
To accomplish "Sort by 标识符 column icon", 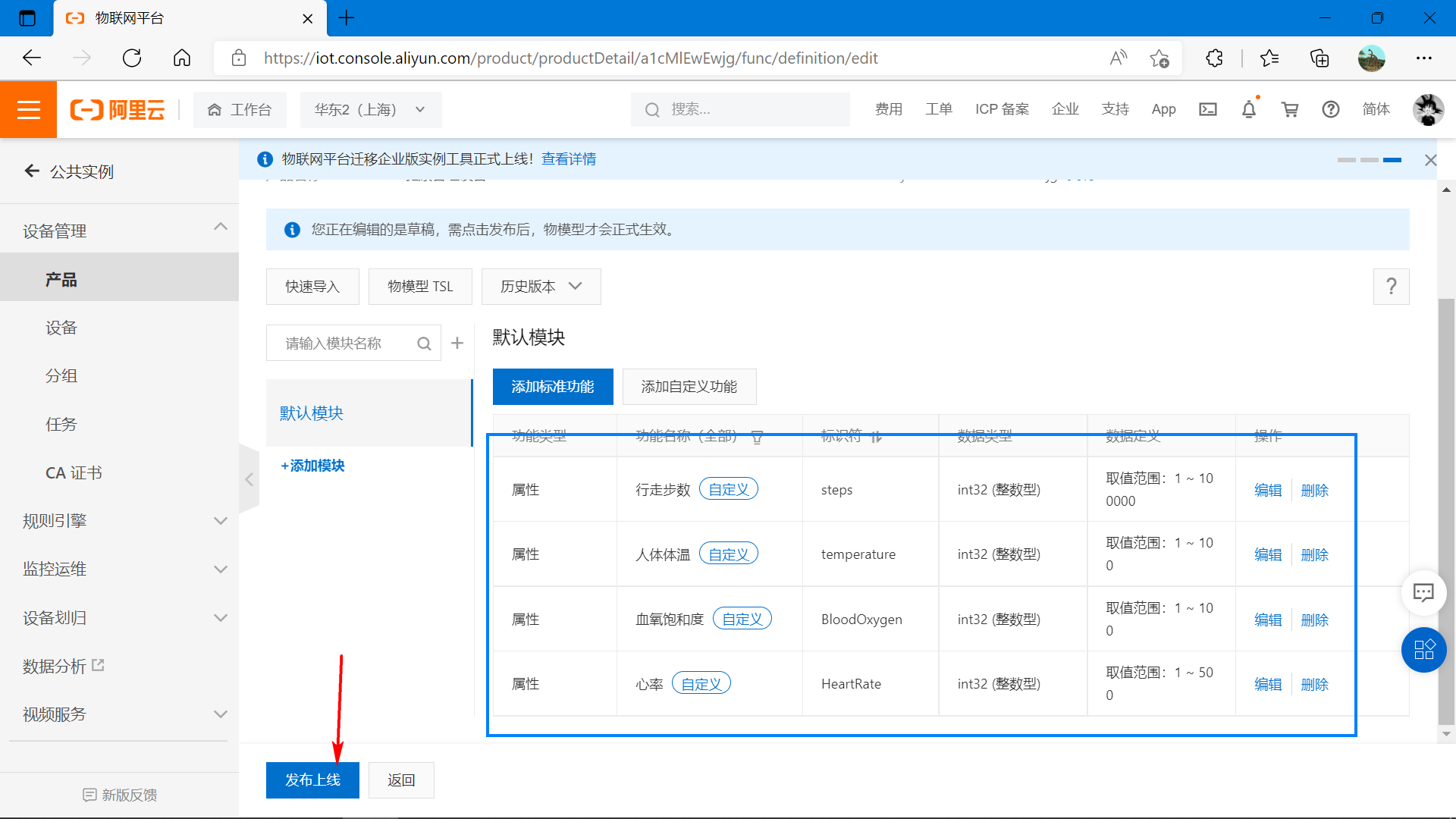I will [x=877, y=437].
